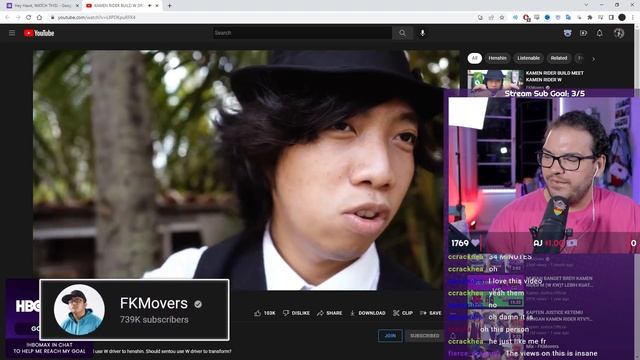This screenshot has width=640, height=360.
Task: Click the browser Home button
Action: (x=39, y=18)
